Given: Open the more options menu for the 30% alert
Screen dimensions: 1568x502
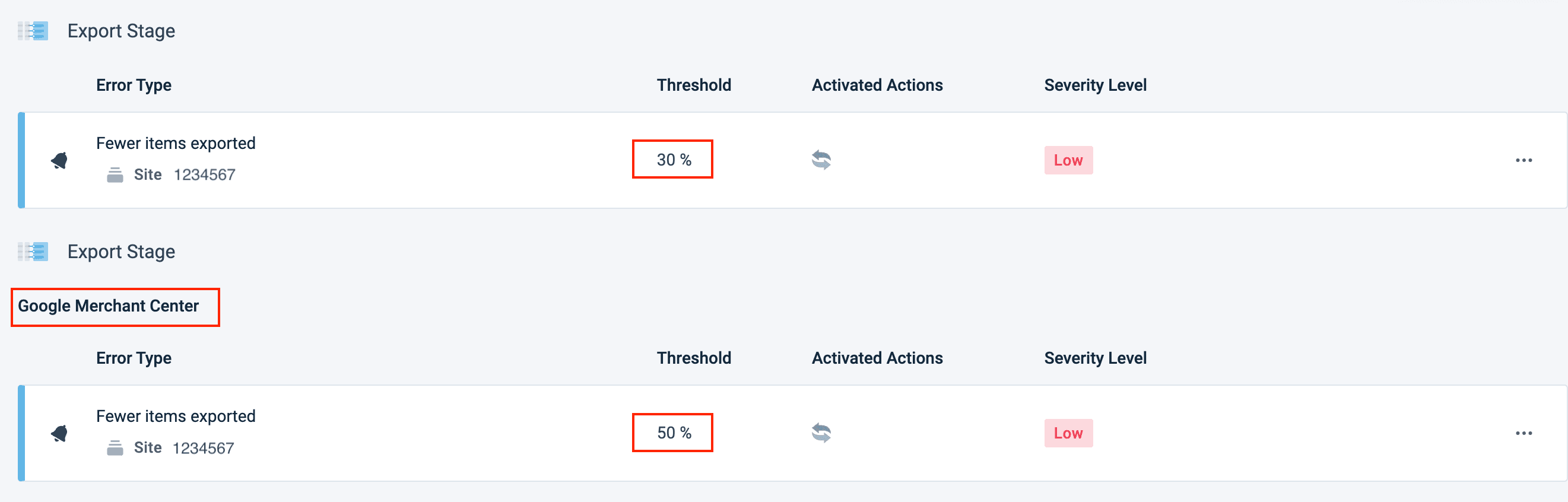Looking at the screenshot, I should pyautogui.click(x=1523, y=161).
